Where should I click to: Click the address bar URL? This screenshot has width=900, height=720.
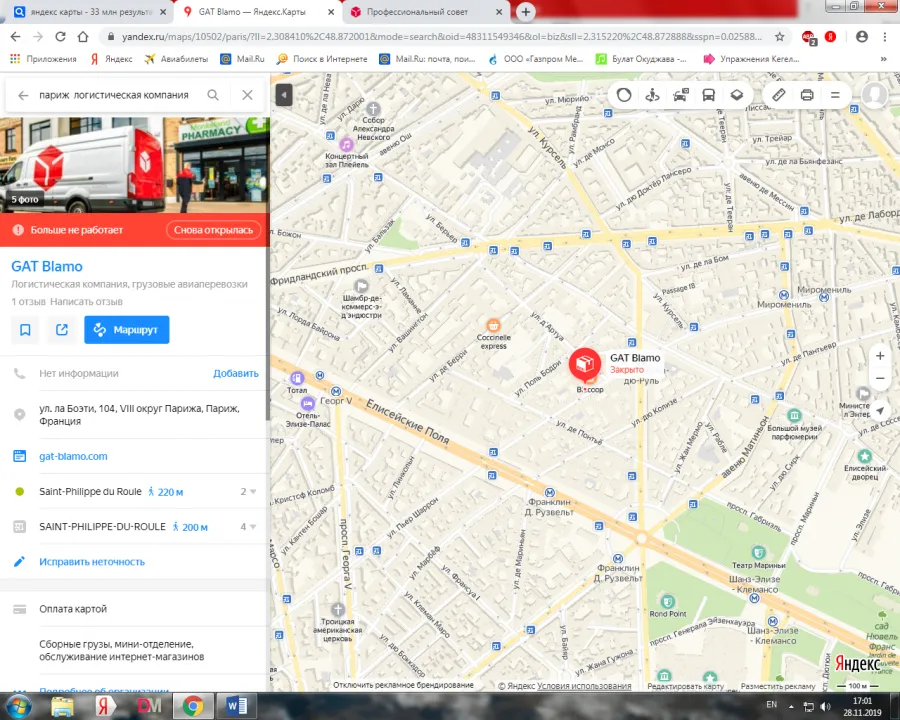click(442, 37)
